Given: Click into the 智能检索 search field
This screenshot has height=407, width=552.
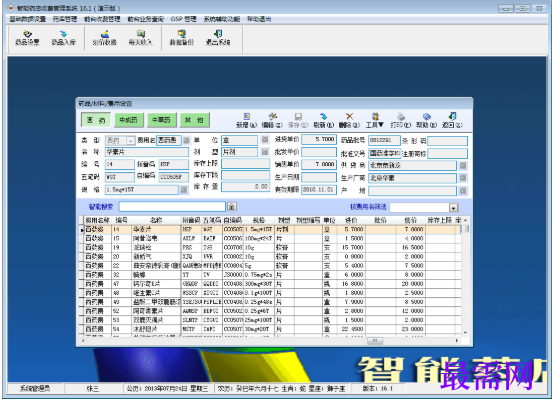Looking at the screenshot, I should click(x=172, y=206).
